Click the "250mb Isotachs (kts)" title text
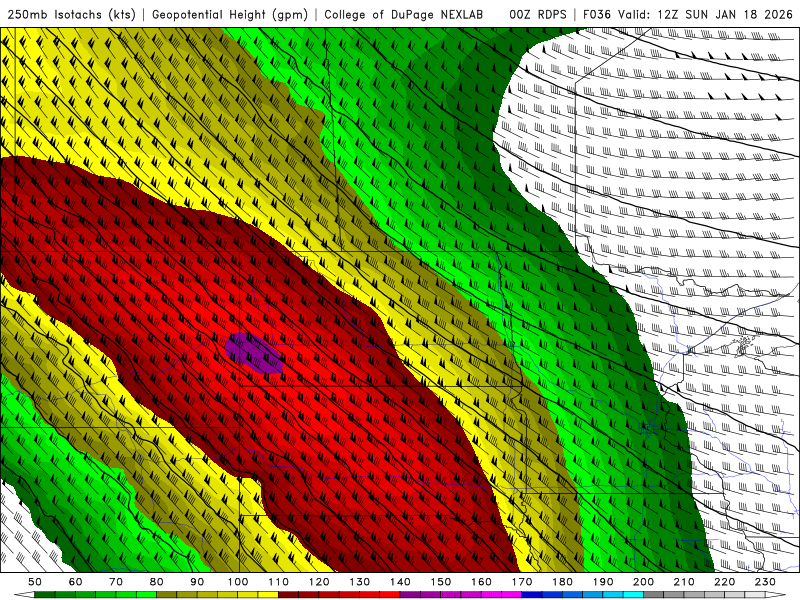The width and height of the screenshot is (800, 600). click(71, 15)
